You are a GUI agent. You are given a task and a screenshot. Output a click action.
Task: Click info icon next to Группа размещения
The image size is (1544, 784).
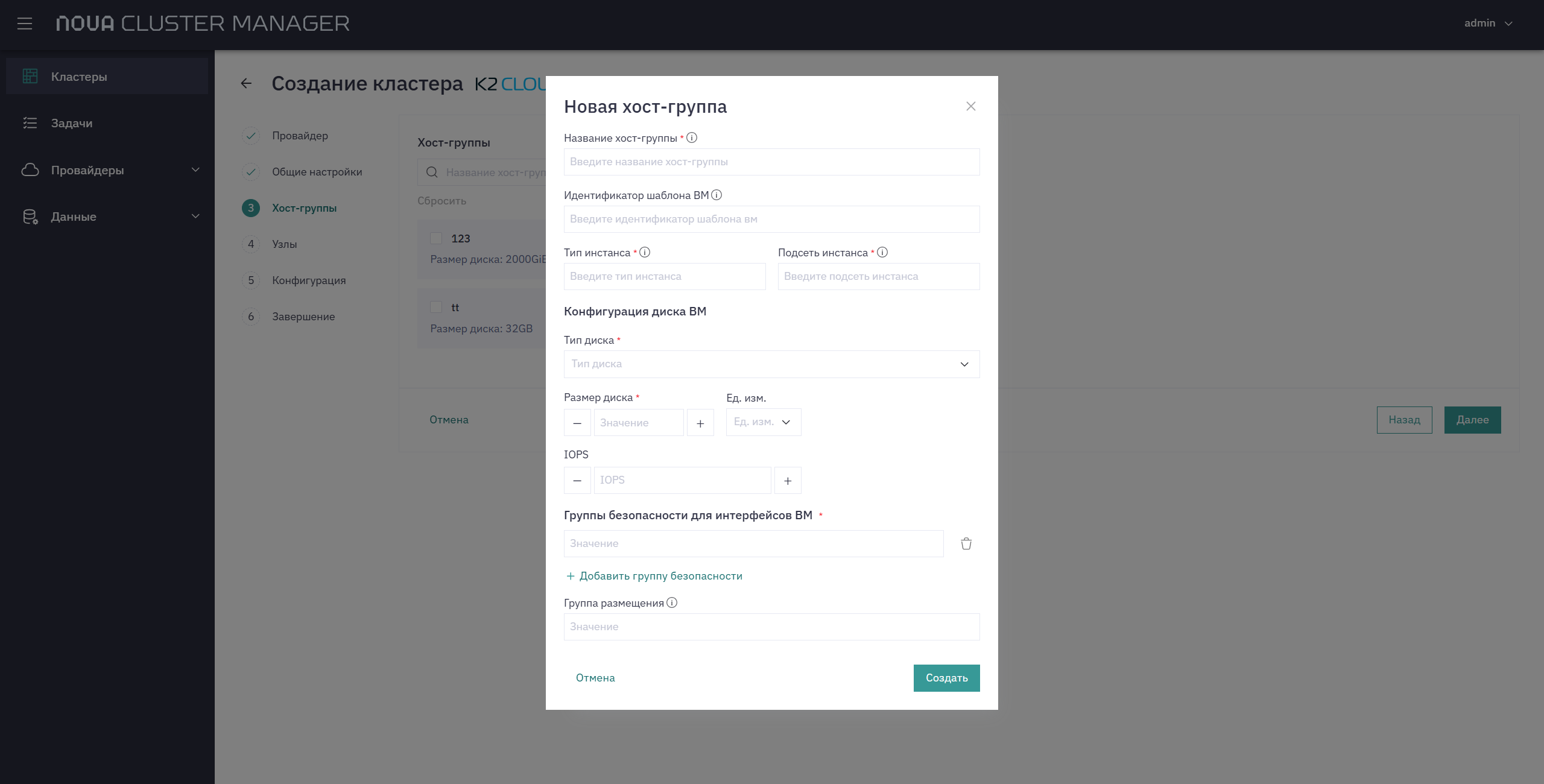click(x=672, y=602)
